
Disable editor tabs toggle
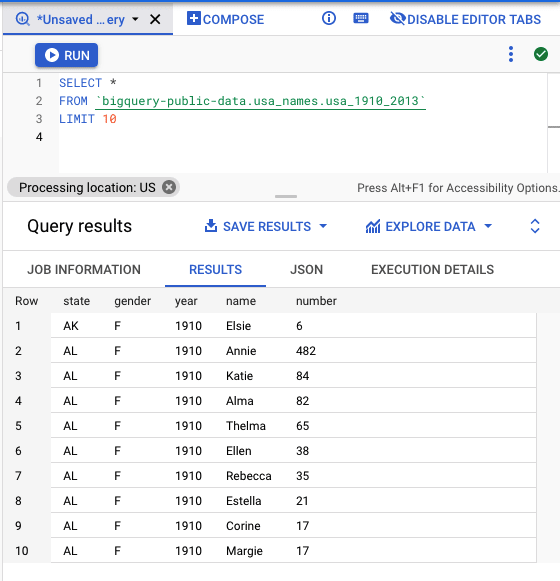[465, 19]
